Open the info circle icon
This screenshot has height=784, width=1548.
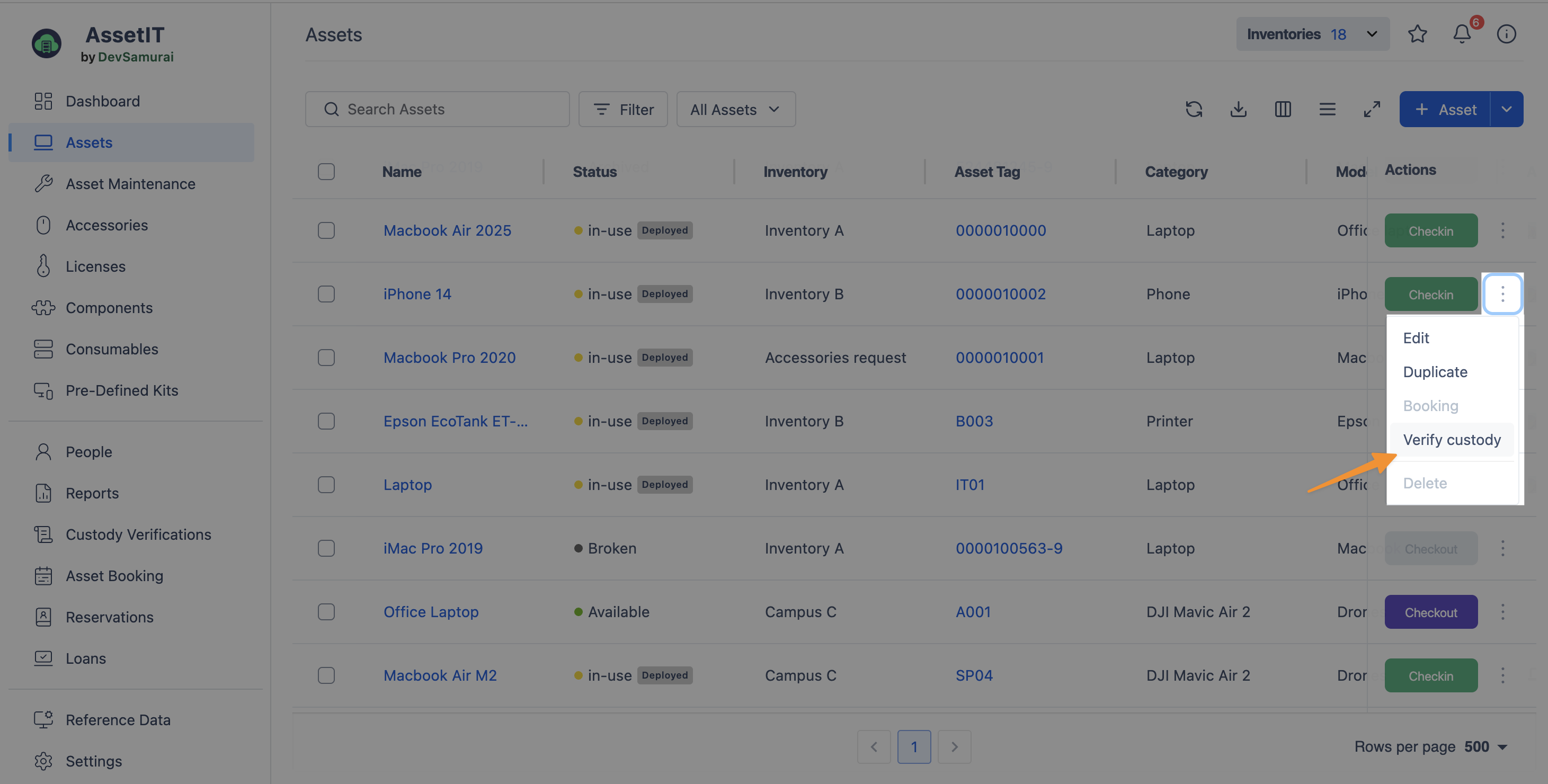1506,34
